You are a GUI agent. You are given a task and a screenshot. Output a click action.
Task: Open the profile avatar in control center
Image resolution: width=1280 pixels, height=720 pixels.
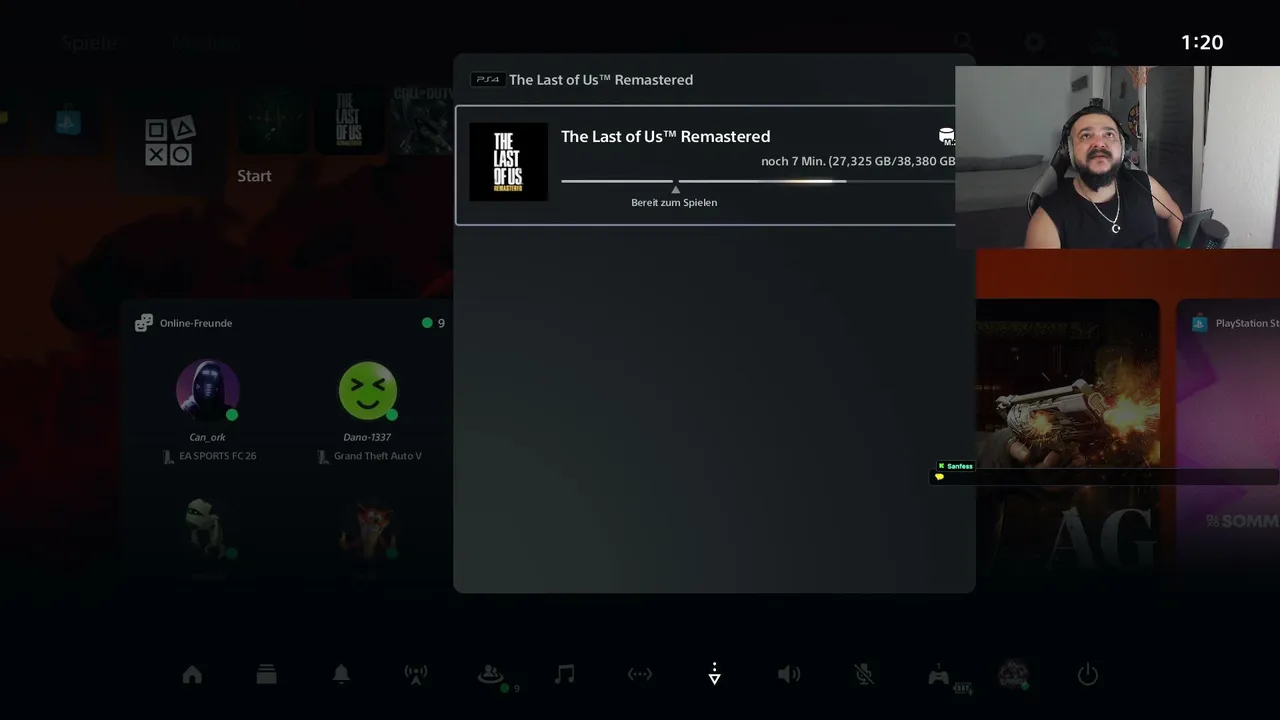coord(1013,675)
